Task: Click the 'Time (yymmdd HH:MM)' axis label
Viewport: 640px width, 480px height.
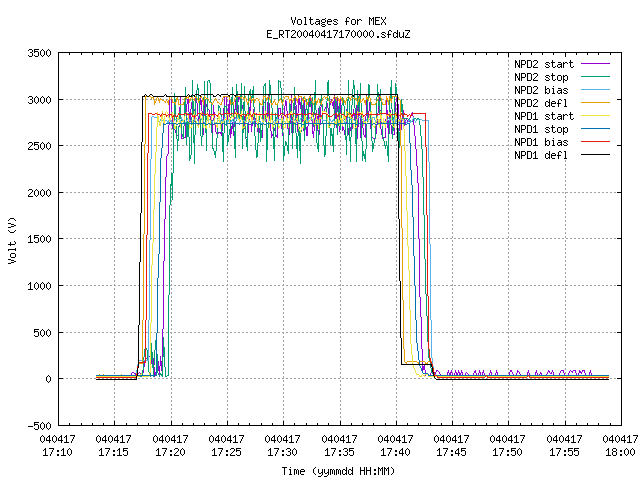Action: click(x=338, y=471)
